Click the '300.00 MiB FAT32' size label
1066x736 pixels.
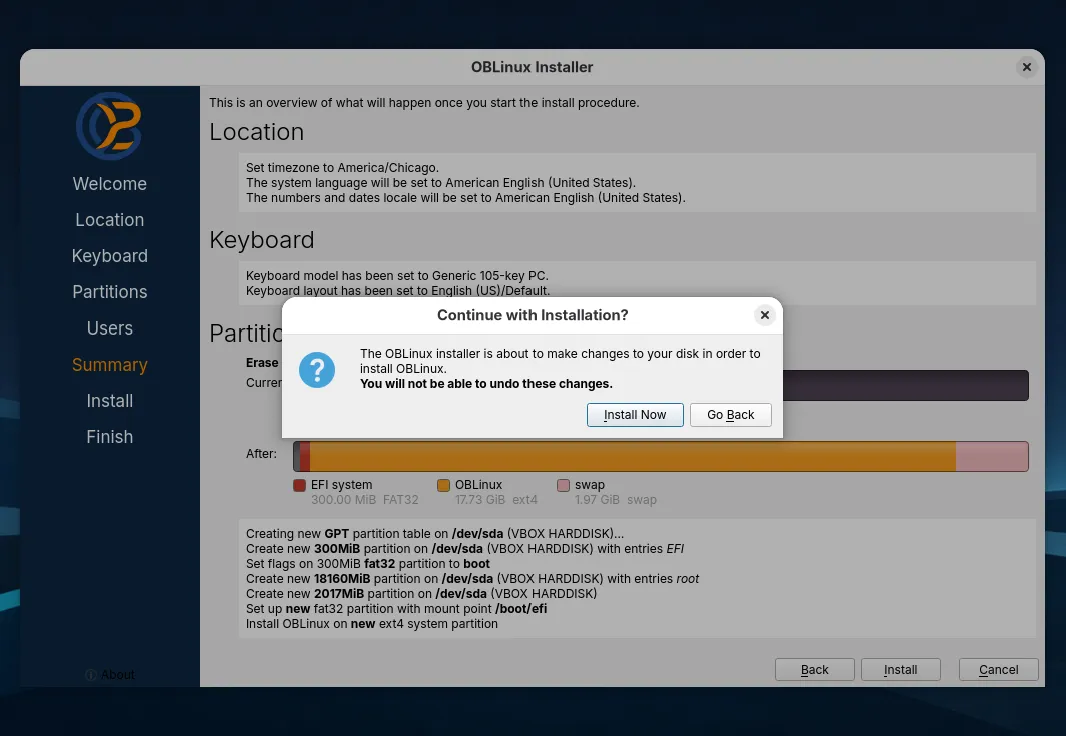click(364, 500)
